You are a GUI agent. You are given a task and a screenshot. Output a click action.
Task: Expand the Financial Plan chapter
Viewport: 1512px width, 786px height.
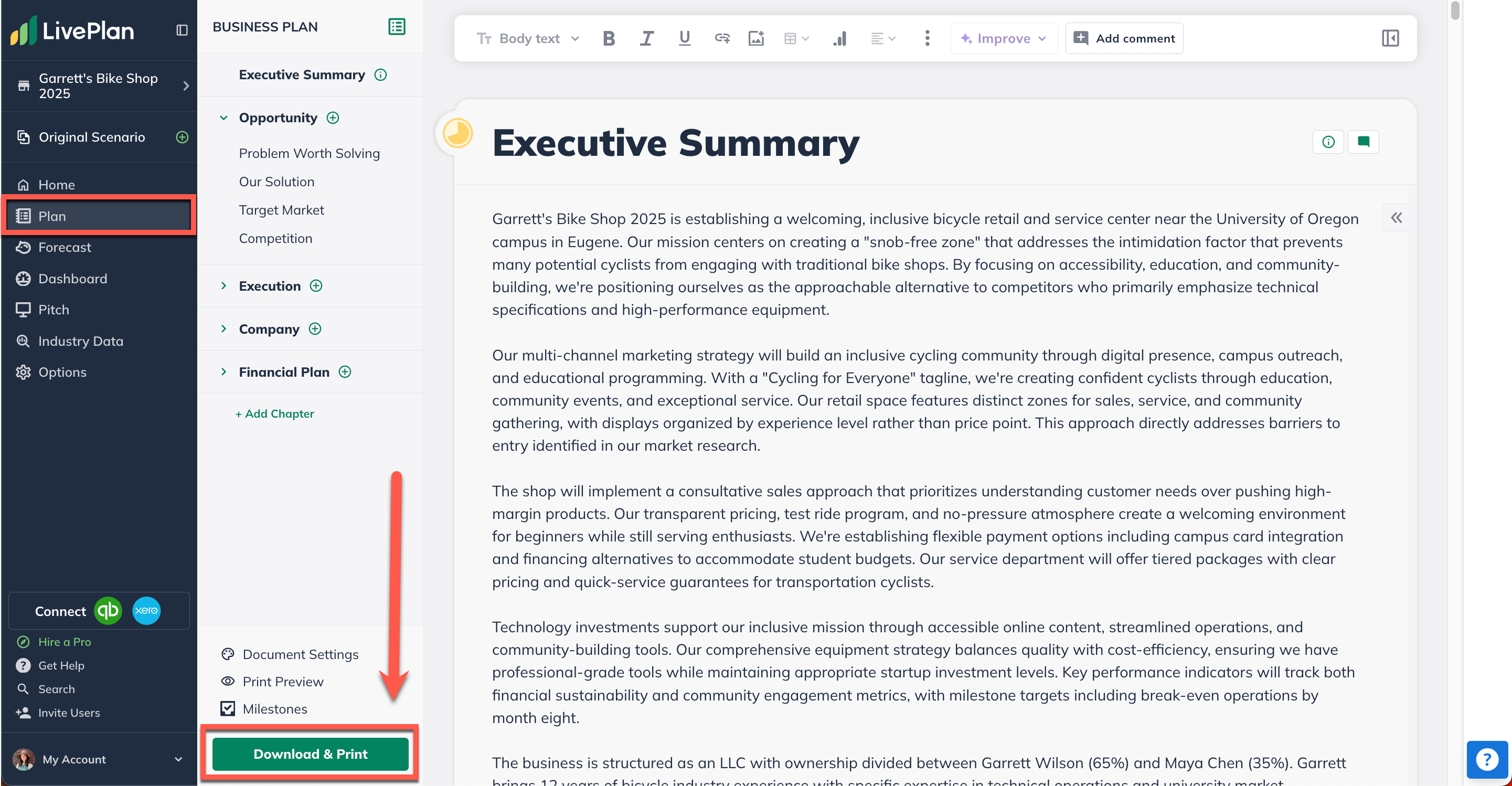click(223, 371)
